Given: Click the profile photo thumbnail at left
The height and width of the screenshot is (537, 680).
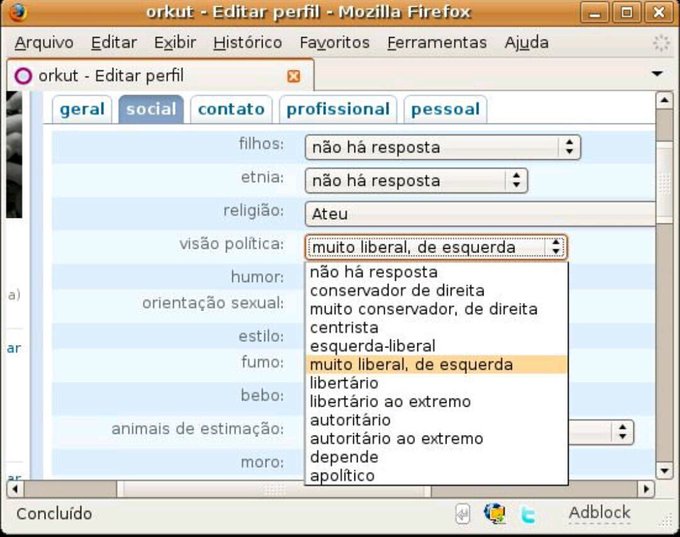Looking at the screenshot, I should click(14, 154).
